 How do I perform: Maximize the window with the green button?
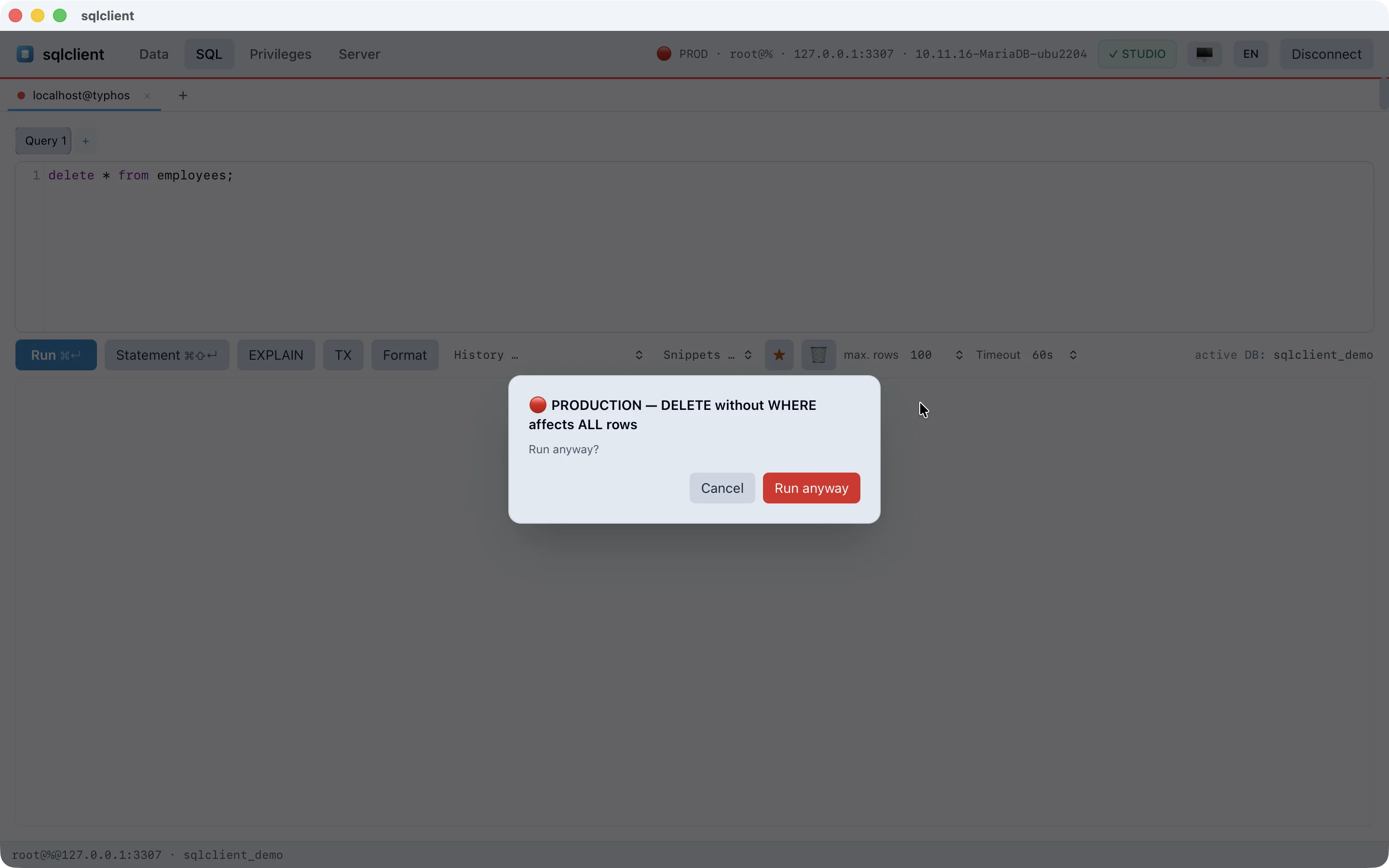coord(60,15)
